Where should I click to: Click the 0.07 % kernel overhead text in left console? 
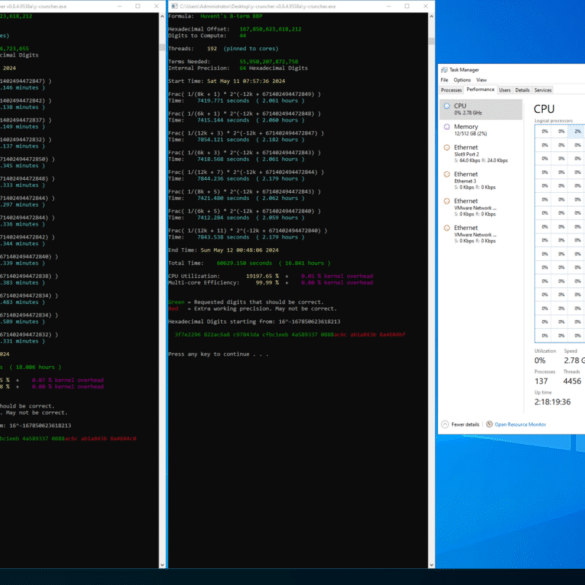[x=68, y=380]
